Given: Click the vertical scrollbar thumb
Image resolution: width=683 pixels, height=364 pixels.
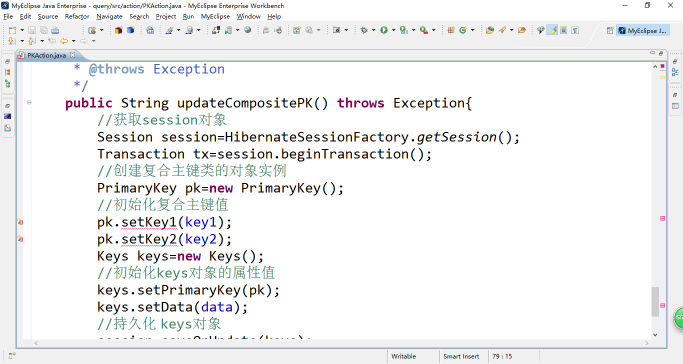Looking at the screenshot, I should (655, 301).
